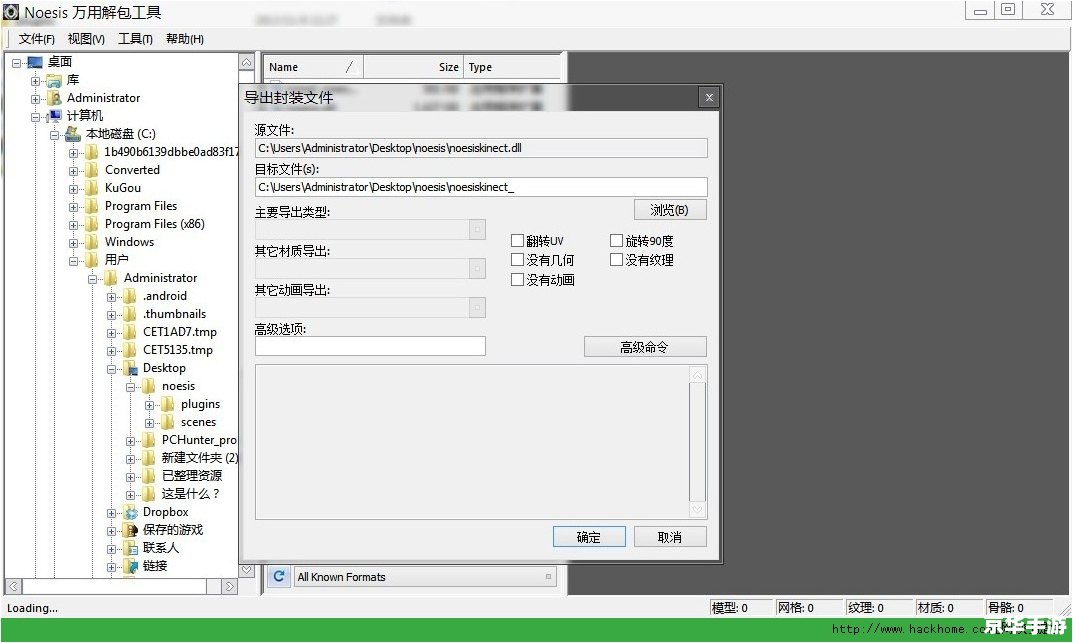
Task: Select the CET1AD7.tmp folder row
Action: (179, 332)
